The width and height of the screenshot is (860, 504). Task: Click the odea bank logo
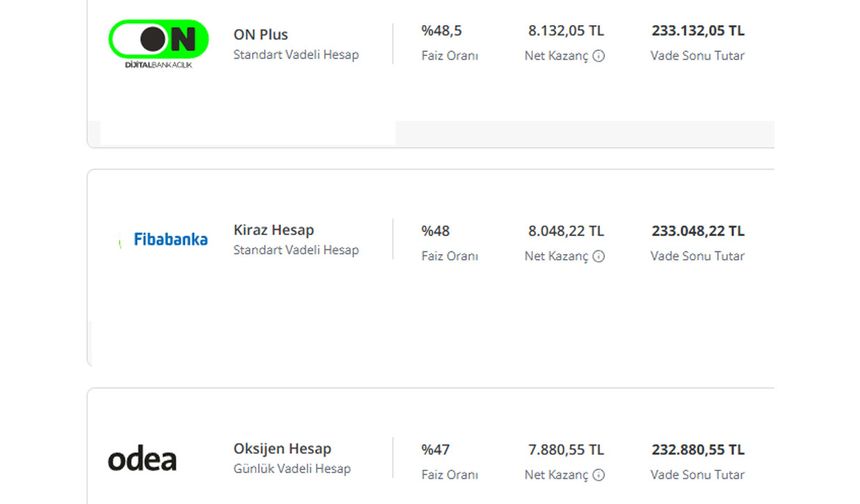click(142, 460)
